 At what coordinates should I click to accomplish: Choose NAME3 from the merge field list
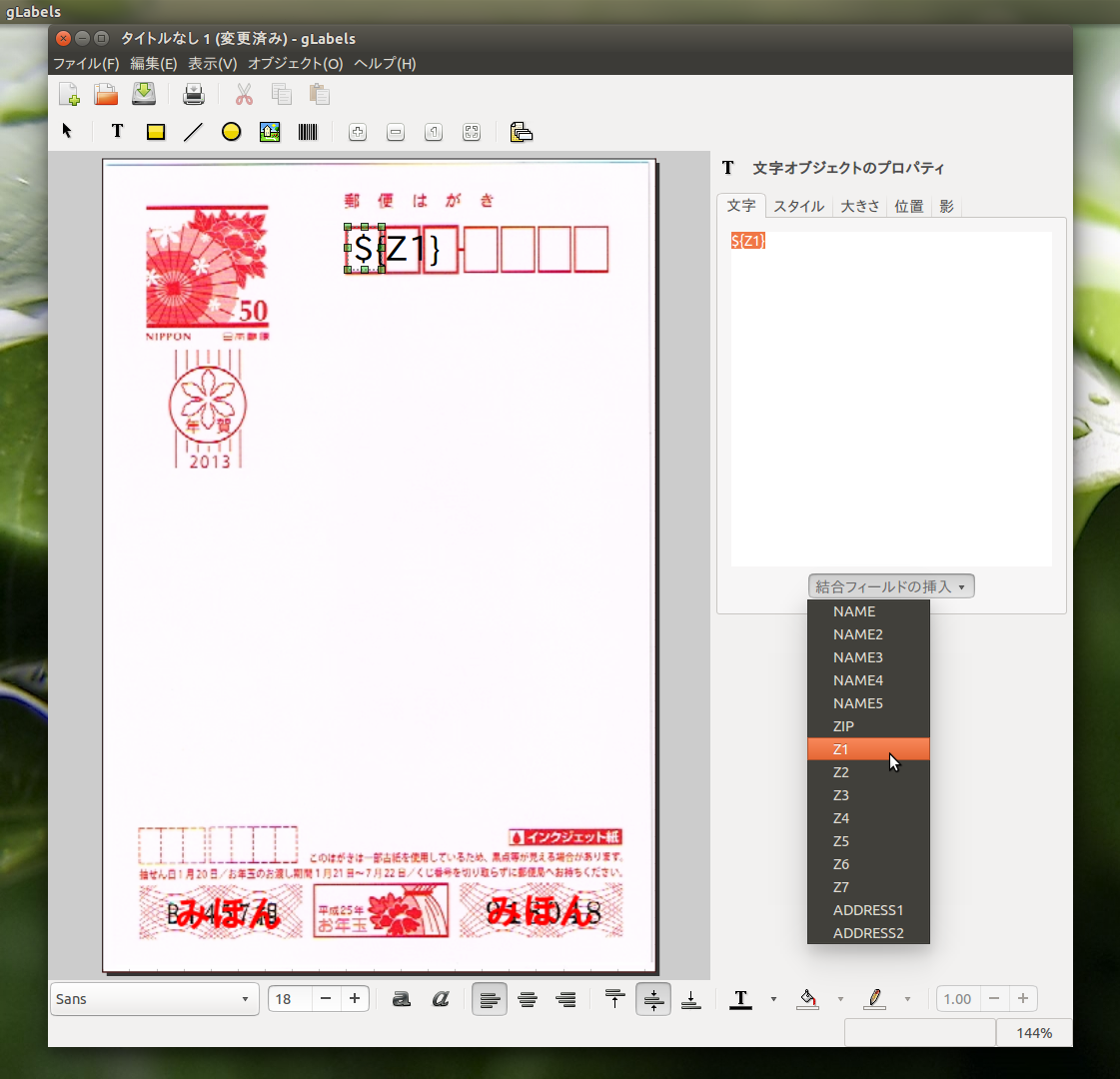coord(868,657)
